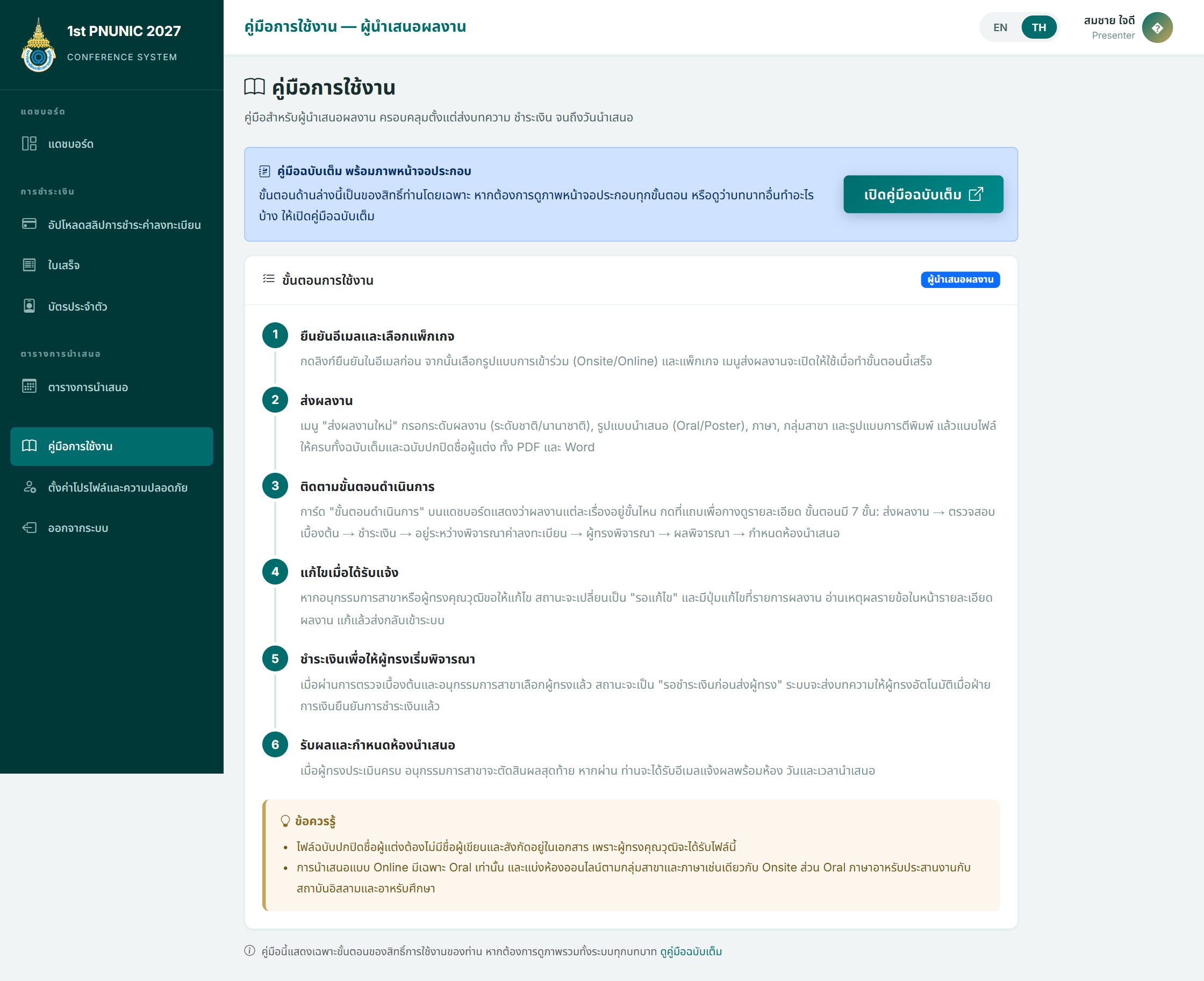
Task: Click the open book icon in active sidebar item
Action: pyautogui.click(x=30, y=446)
